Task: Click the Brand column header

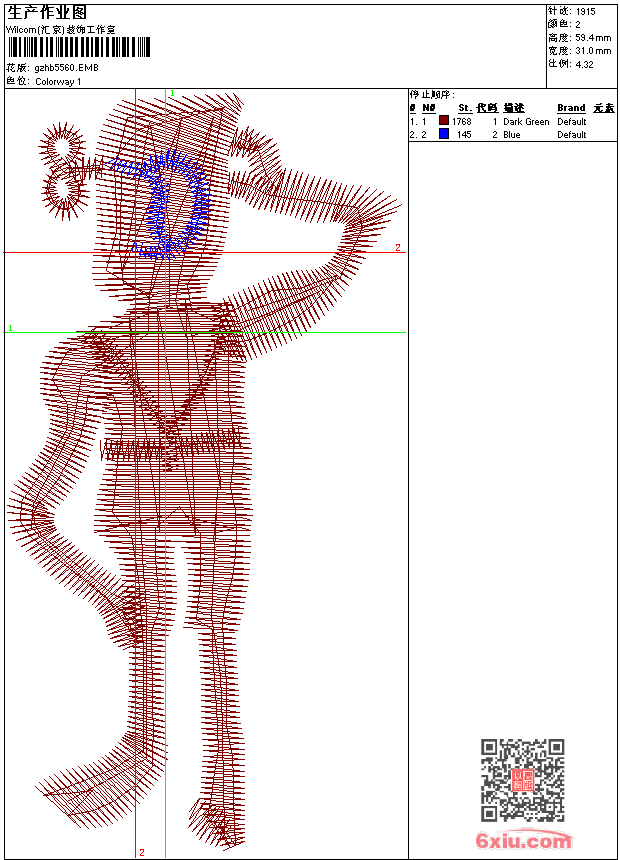Action: (x=571, y=108)
